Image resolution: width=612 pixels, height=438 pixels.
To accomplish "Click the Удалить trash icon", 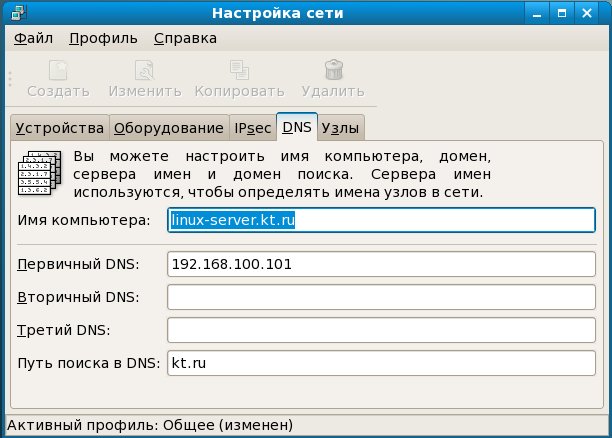I will tap(334, 70).
